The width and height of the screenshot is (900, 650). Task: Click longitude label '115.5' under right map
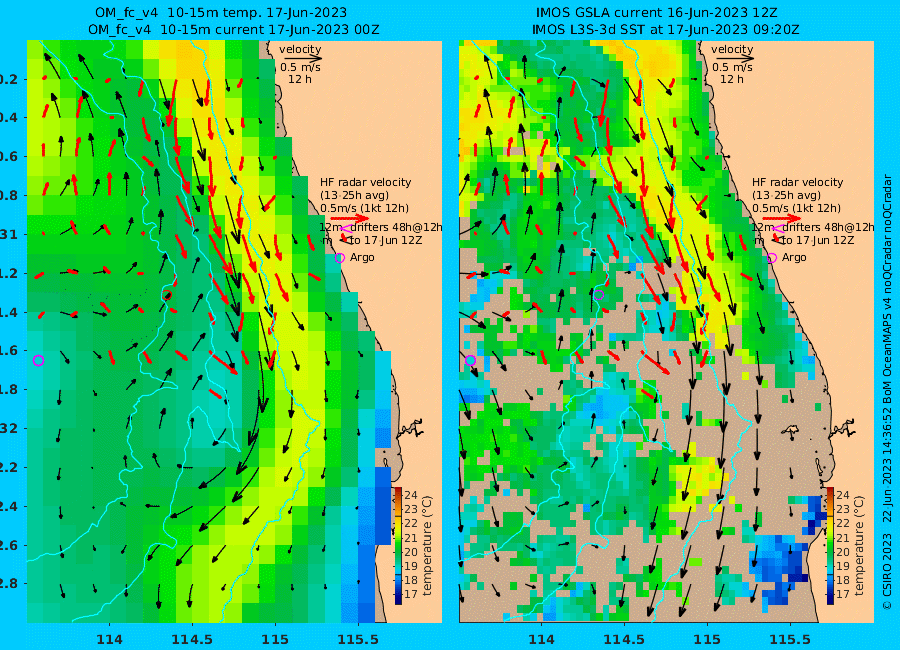point(790,639)
